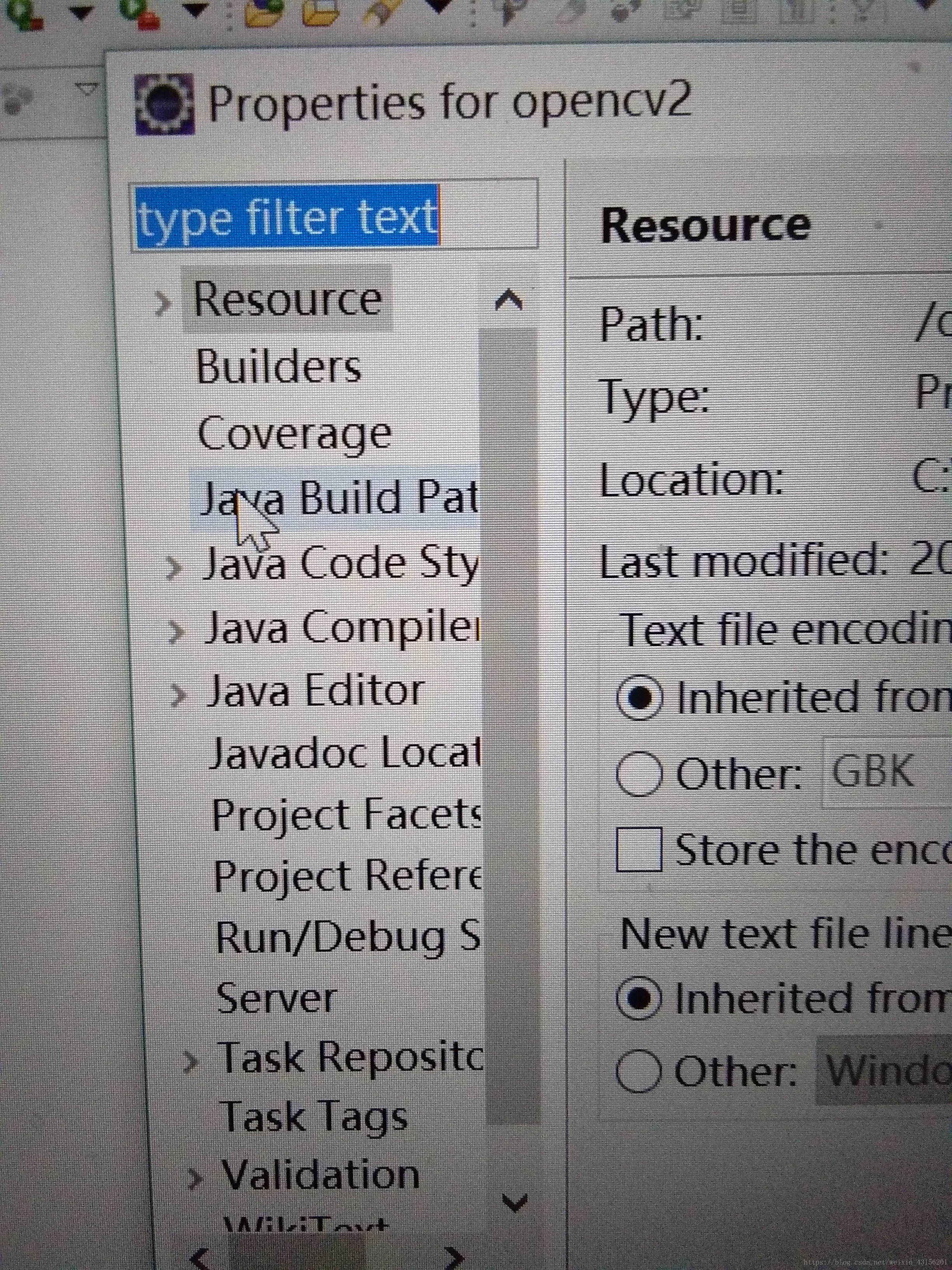The image size is (952, 1270).
Task: Expand the Java Code Style node
Action: tap(174, 568)
